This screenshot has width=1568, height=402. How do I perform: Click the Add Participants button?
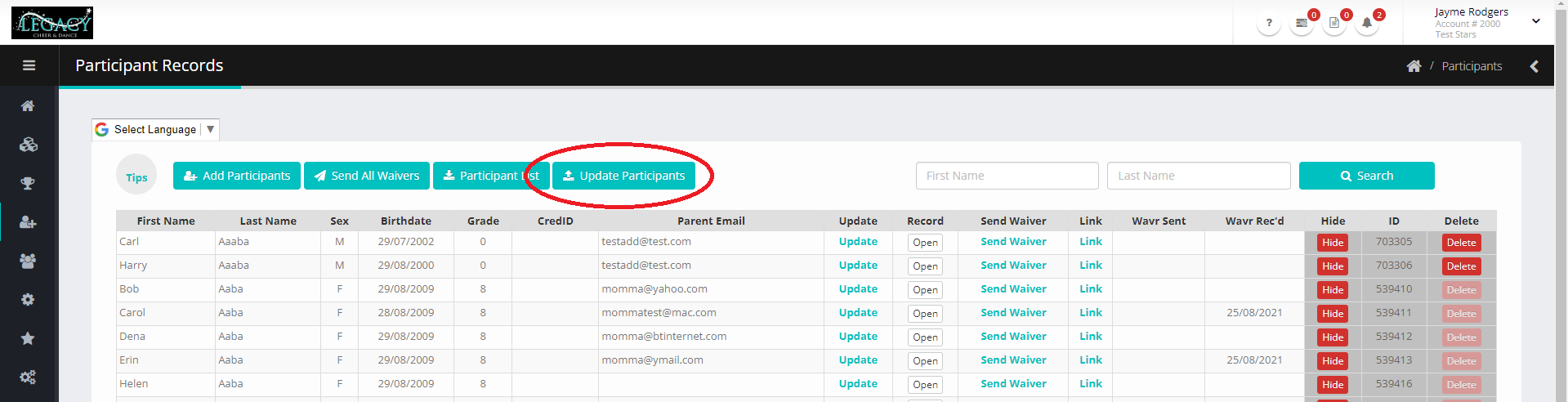pyautogui.click(x=237, y=176)
